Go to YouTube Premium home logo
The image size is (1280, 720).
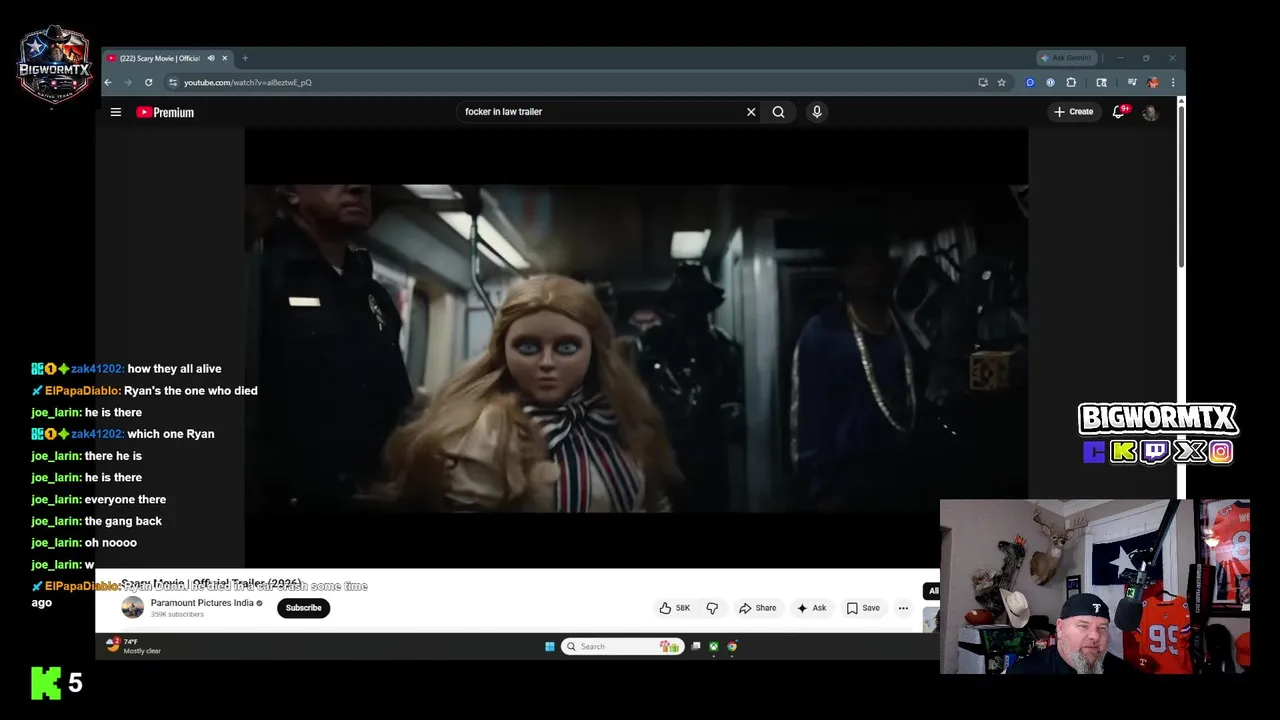point(165,112)
